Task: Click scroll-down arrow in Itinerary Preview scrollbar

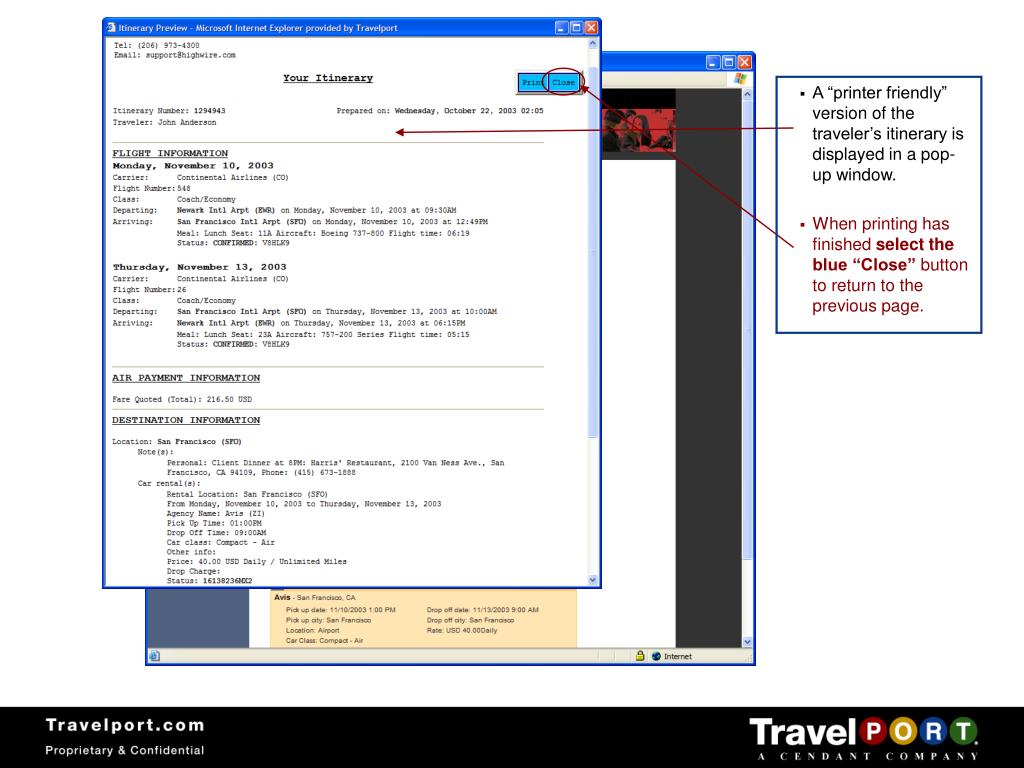Action: [593, 579]
